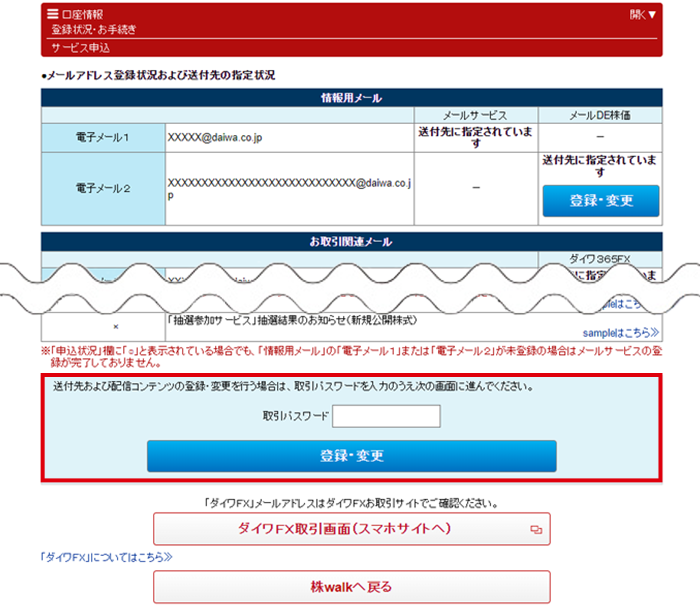The width and height of the screenshot is (700, 605).
Task: Click the 電子メール2 row label
Action: 103,188
